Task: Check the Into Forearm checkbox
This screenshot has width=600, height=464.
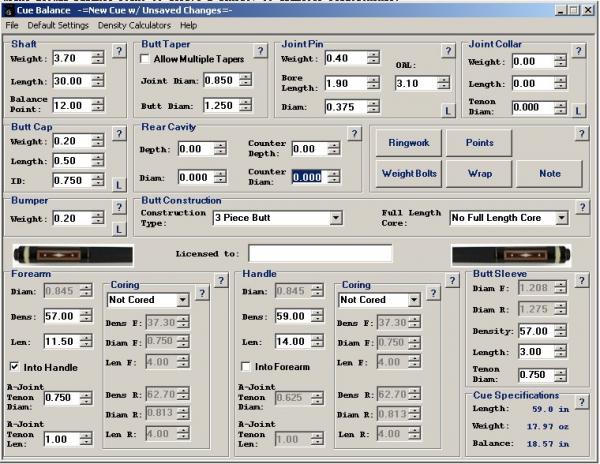Action: [247, 366]
